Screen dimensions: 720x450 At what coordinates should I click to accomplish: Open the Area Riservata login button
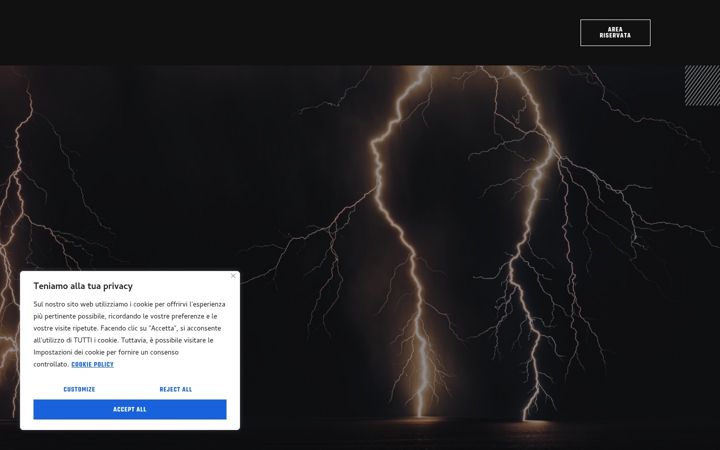[615, 33]
